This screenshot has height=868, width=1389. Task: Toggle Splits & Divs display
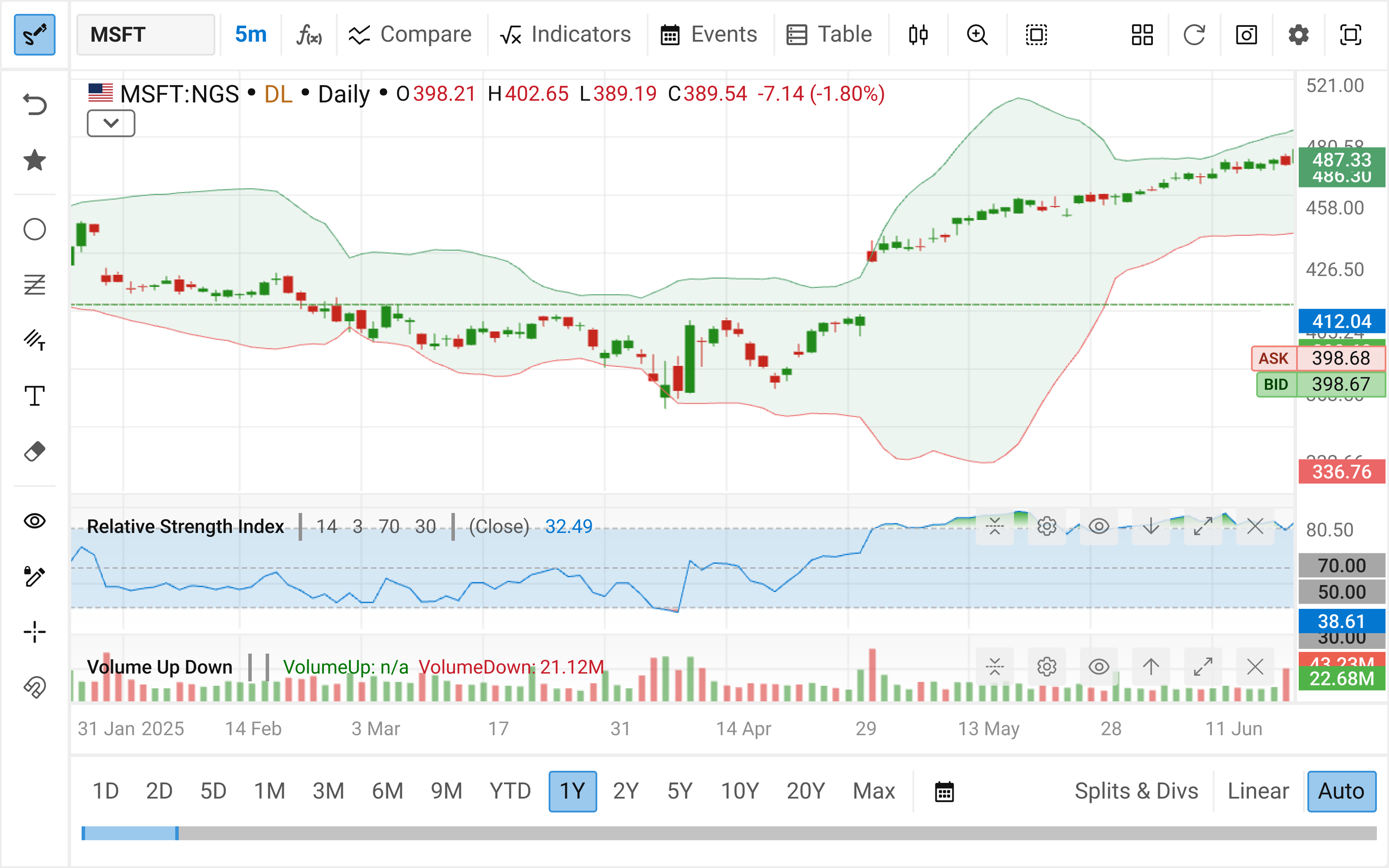[x=1136, y=791]
